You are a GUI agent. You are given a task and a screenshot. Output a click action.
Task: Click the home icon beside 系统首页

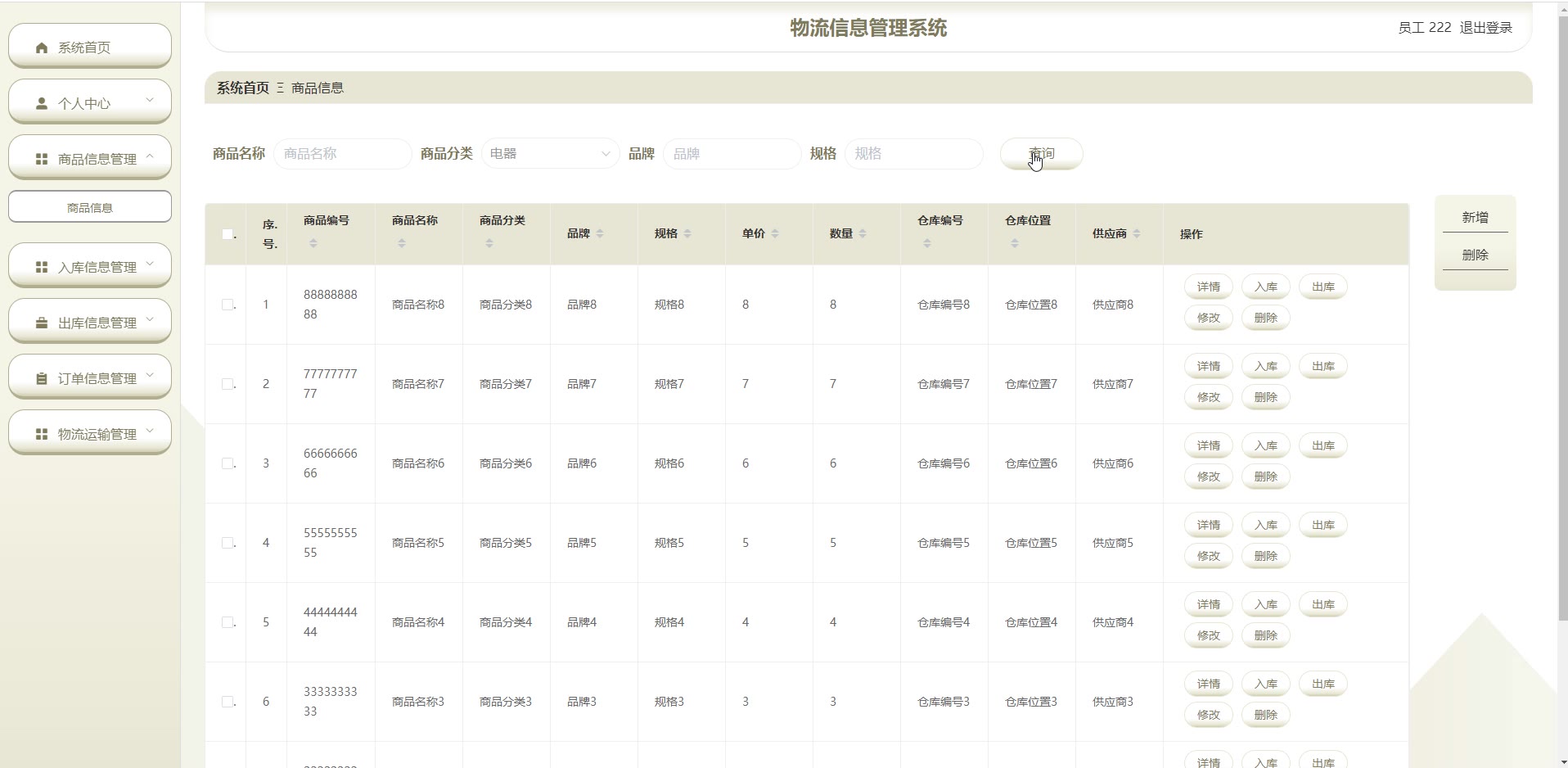pyautogui.click(x=42, y=48)
